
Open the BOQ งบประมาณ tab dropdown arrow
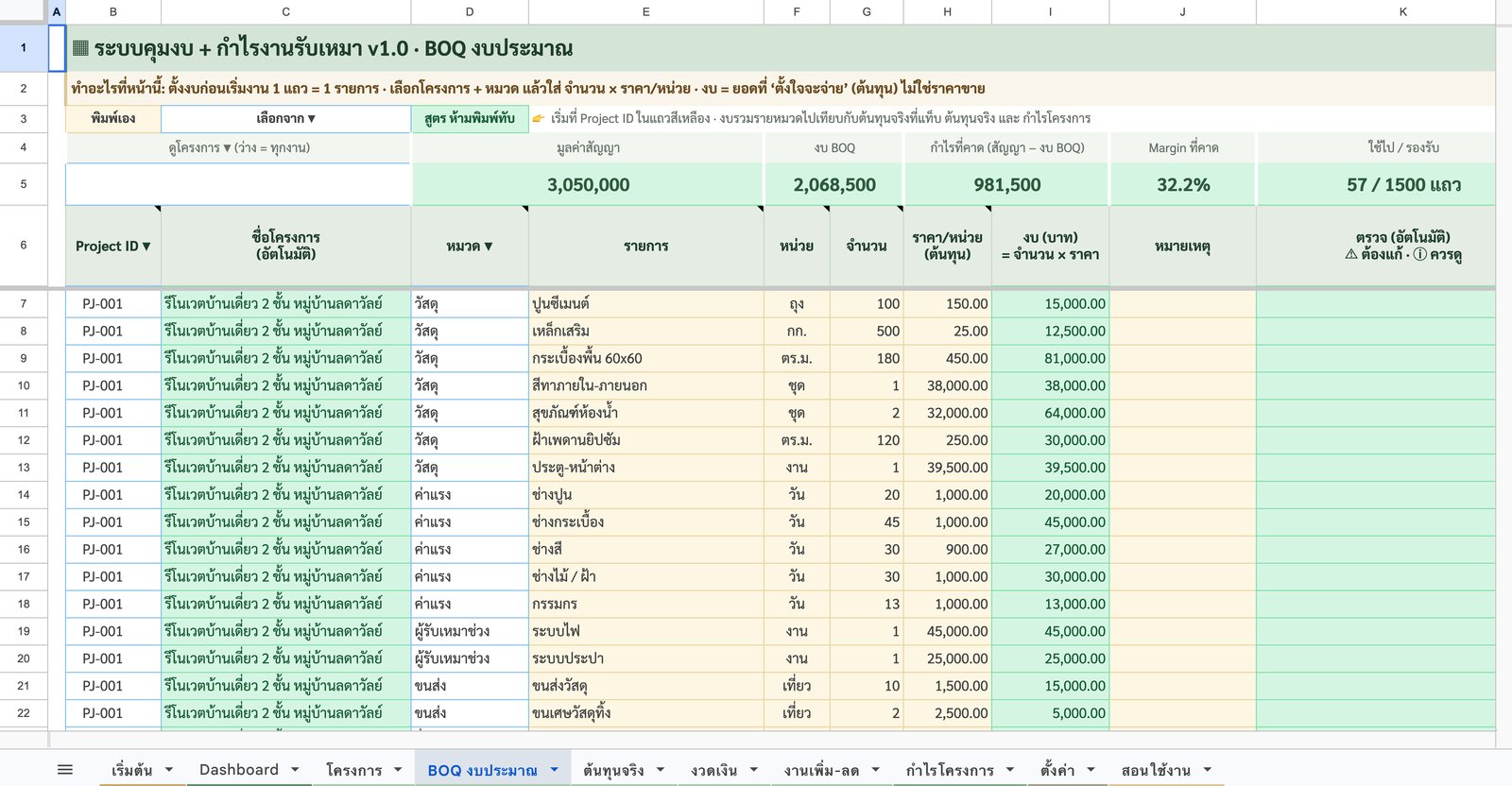(555, 770)
